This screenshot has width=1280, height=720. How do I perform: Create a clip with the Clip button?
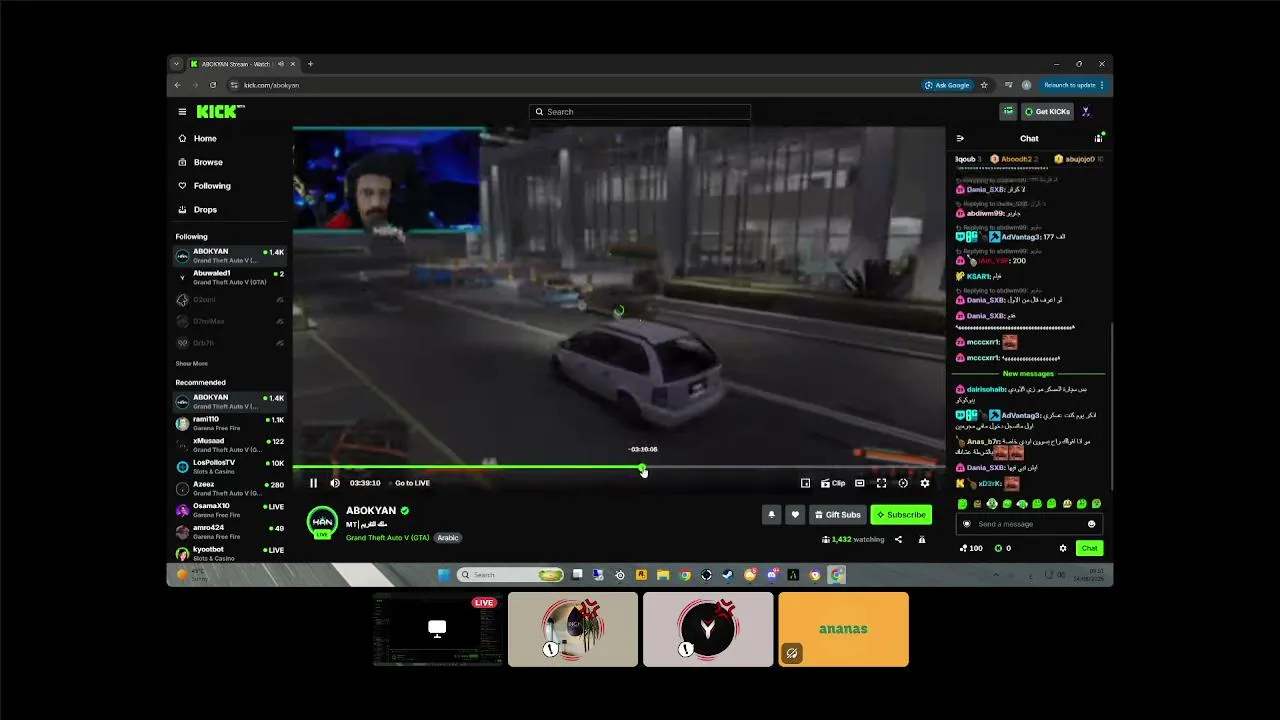(x=833, y=483)
